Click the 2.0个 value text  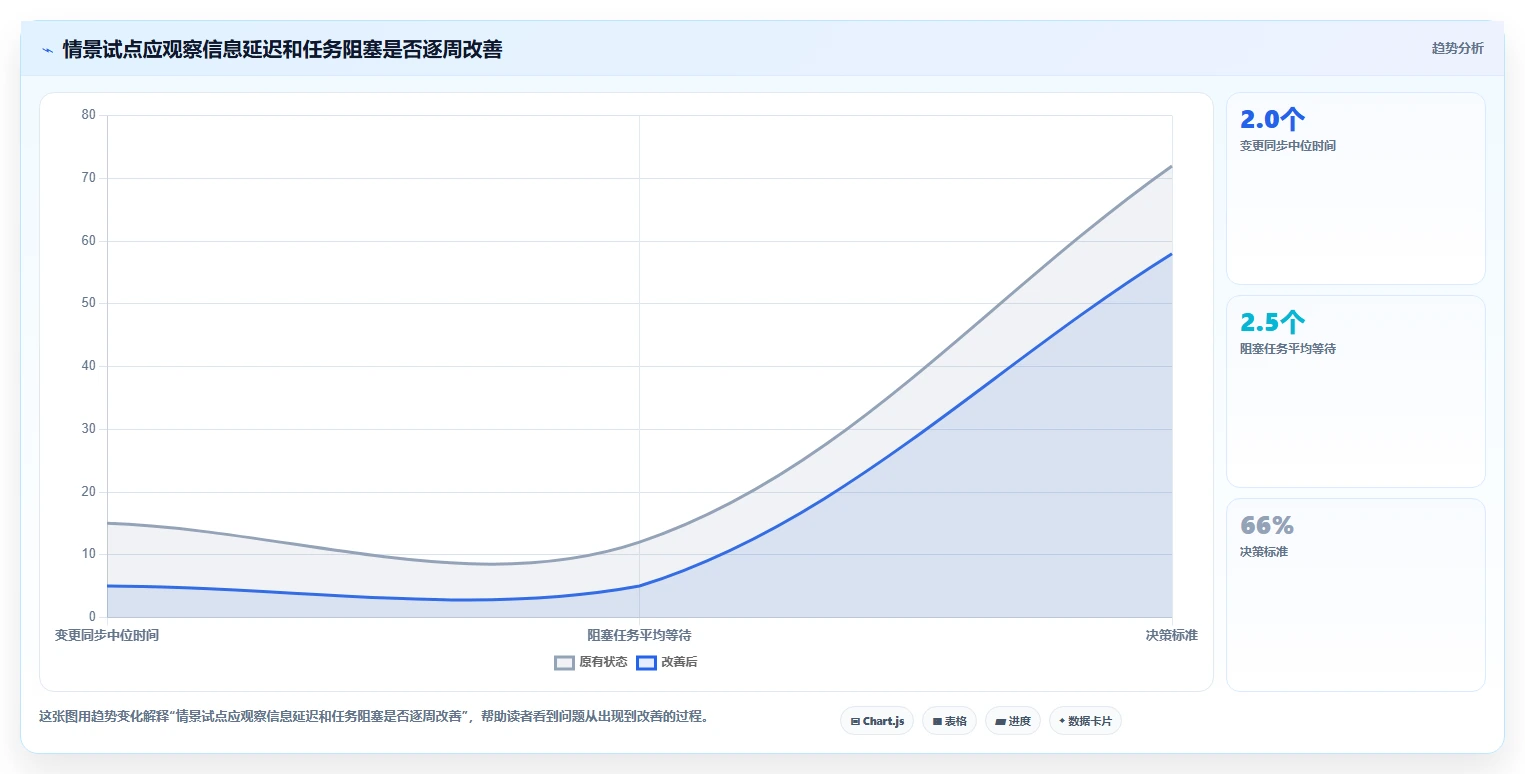pyautogui.click(x=1272, y=120)
